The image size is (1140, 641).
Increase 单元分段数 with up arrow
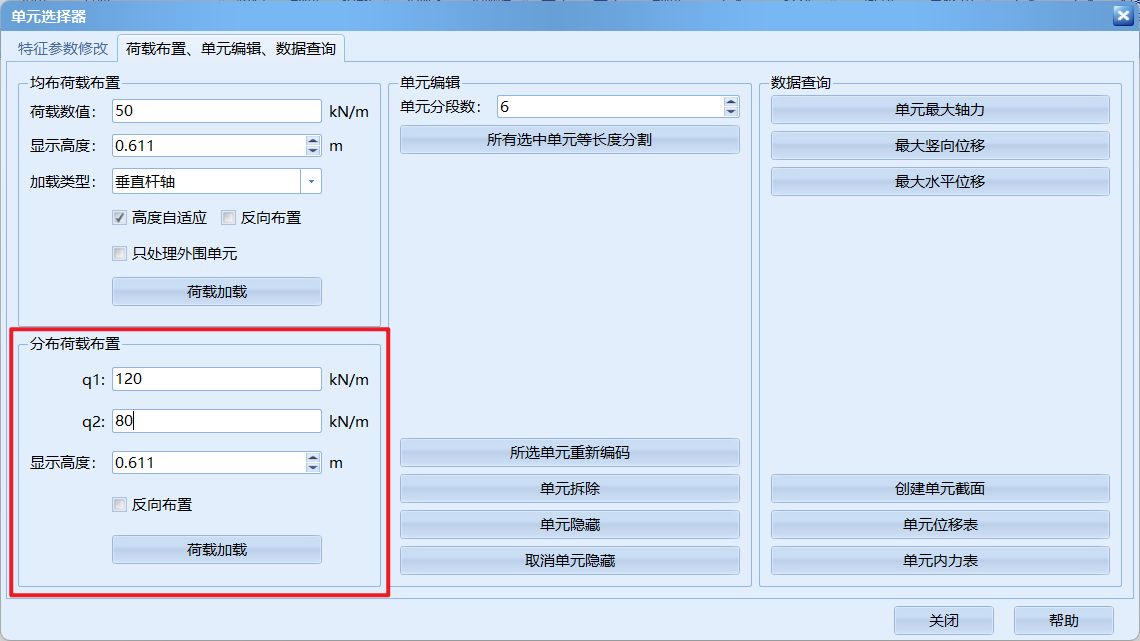pos(731,102)
